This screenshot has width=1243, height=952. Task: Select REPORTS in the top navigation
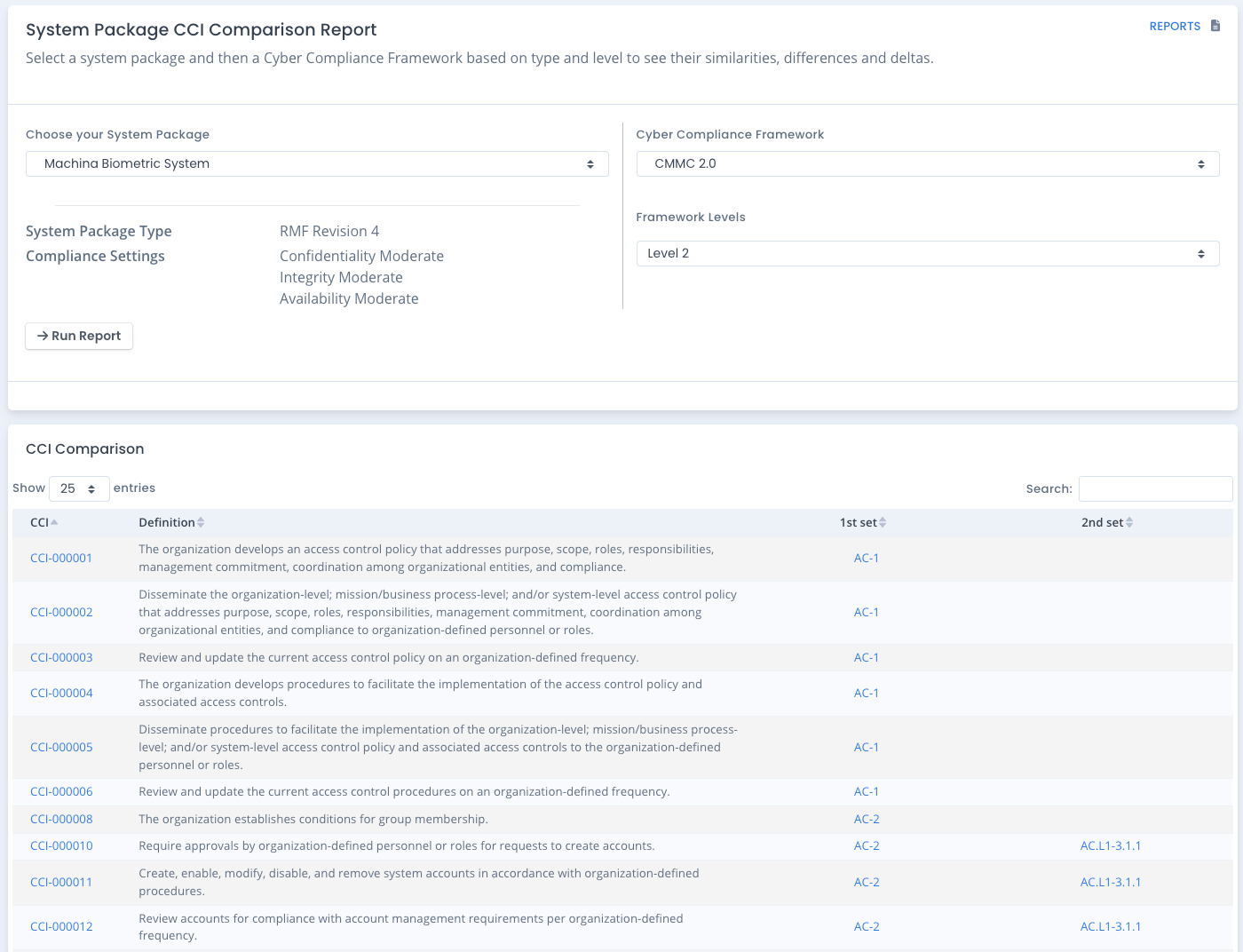(1176, 26)
